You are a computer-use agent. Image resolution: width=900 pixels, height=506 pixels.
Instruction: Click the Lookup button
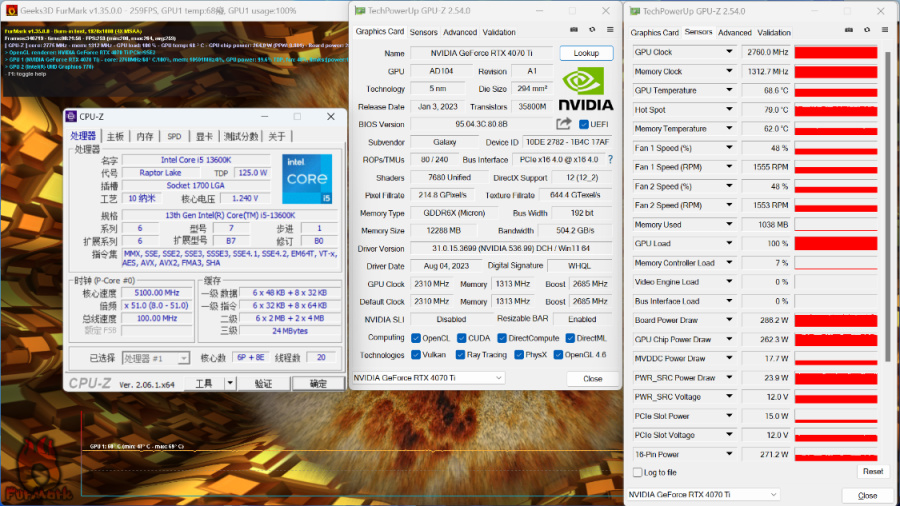tap(586, 53)
